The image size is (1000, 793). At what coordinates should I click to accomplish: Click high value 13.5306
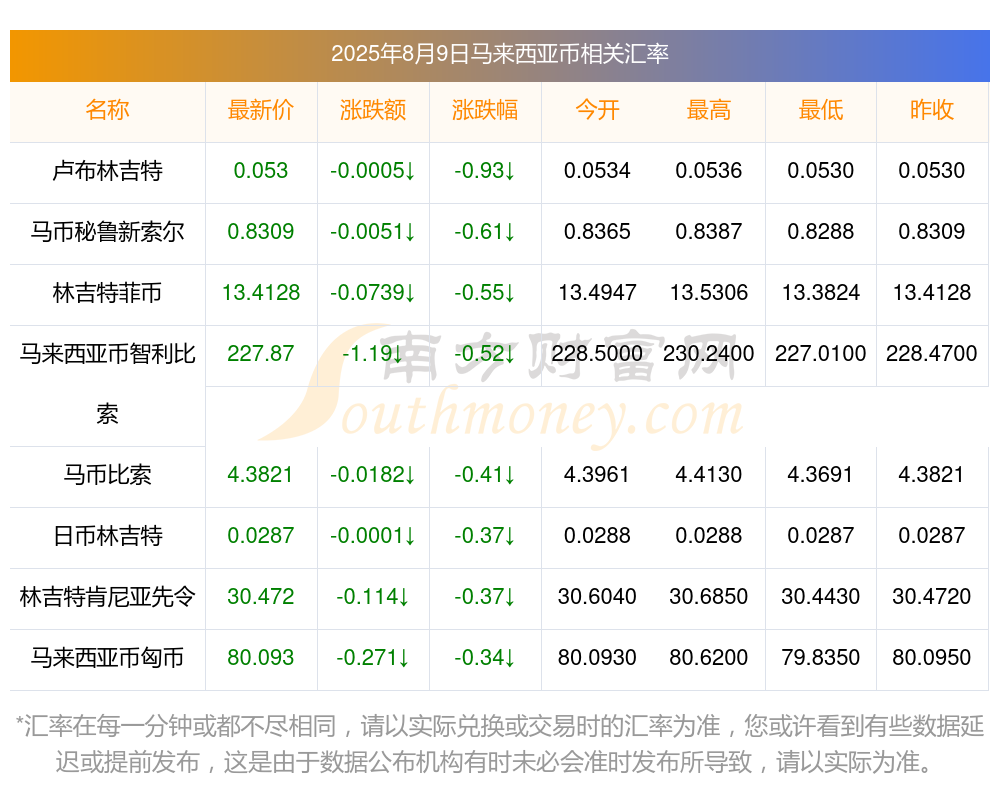709,292
